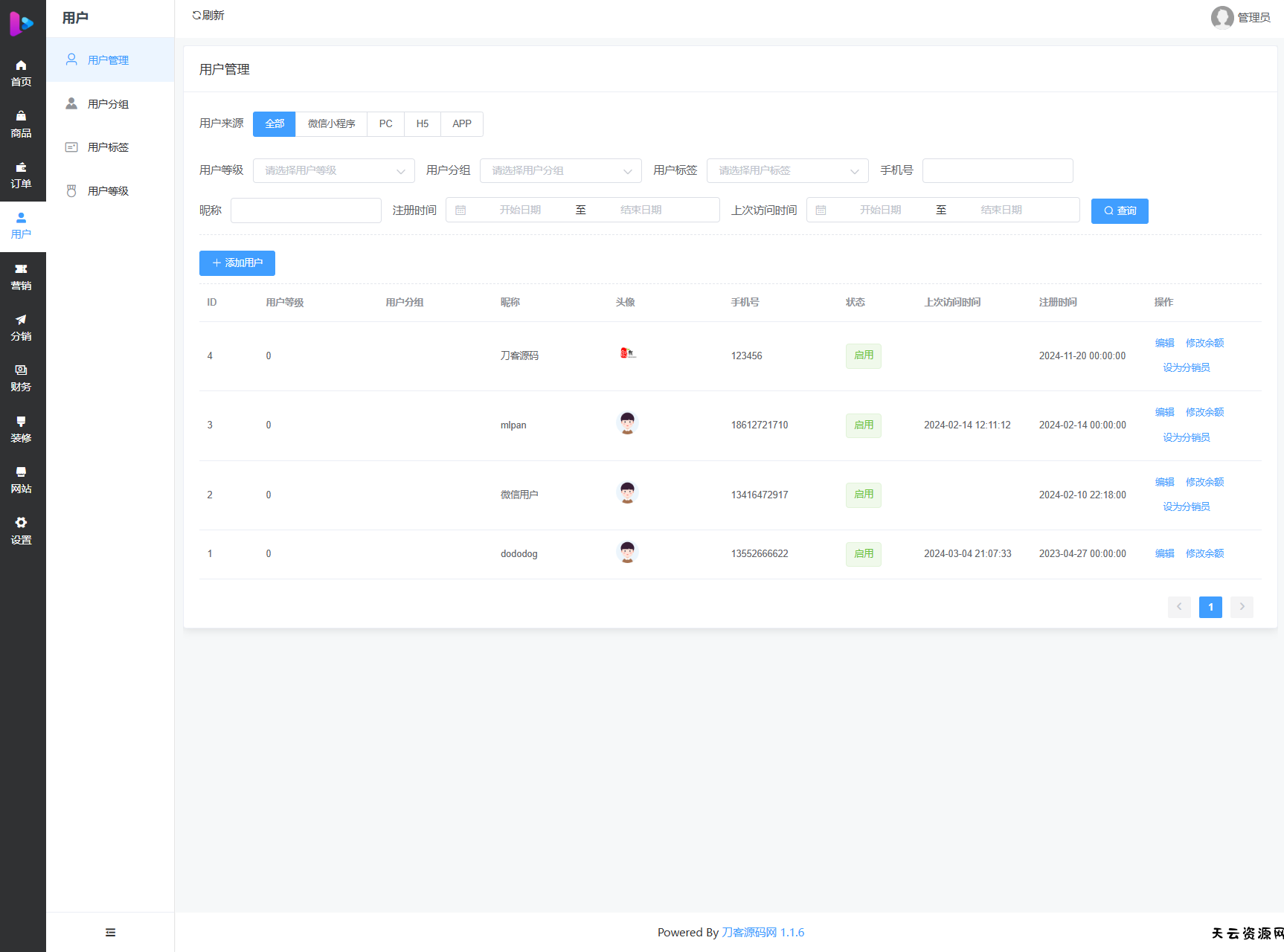Open 用户分组 in the submenu

[108, 104]
